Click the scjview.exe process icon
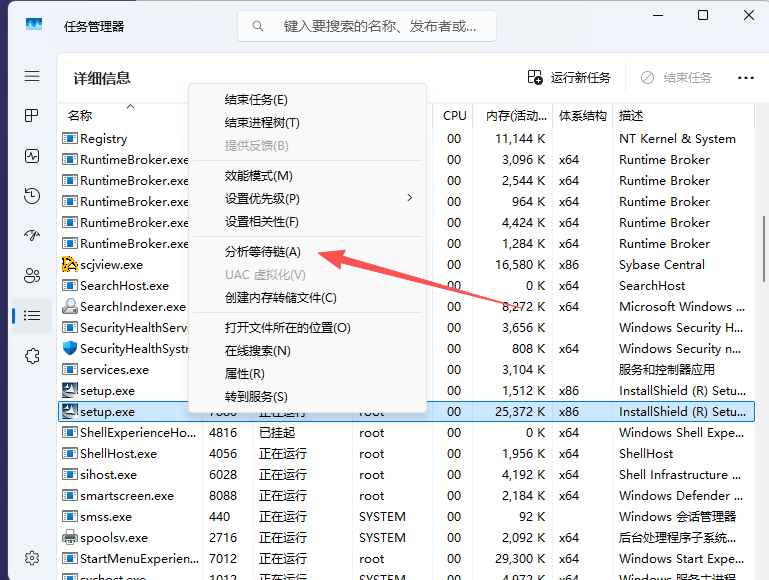 (x=69, y=265)
